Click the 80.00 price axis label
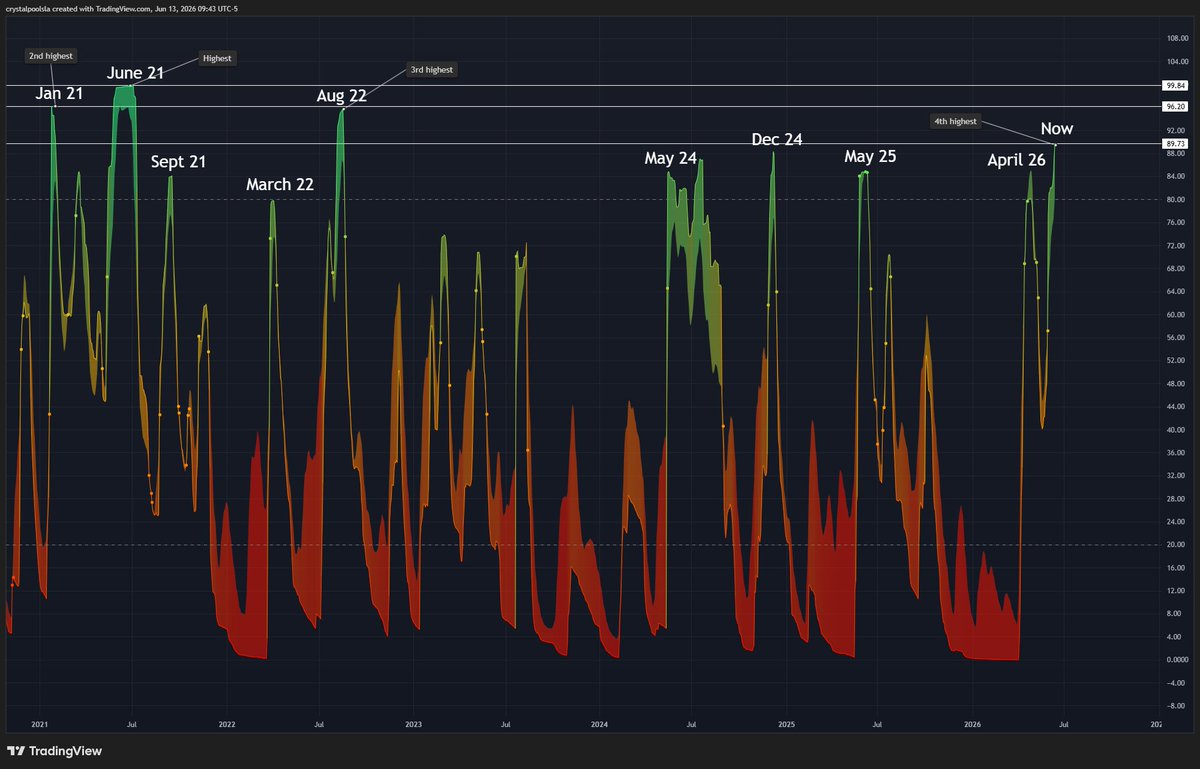1200x769 pixels. click(x=1176, y=199)
